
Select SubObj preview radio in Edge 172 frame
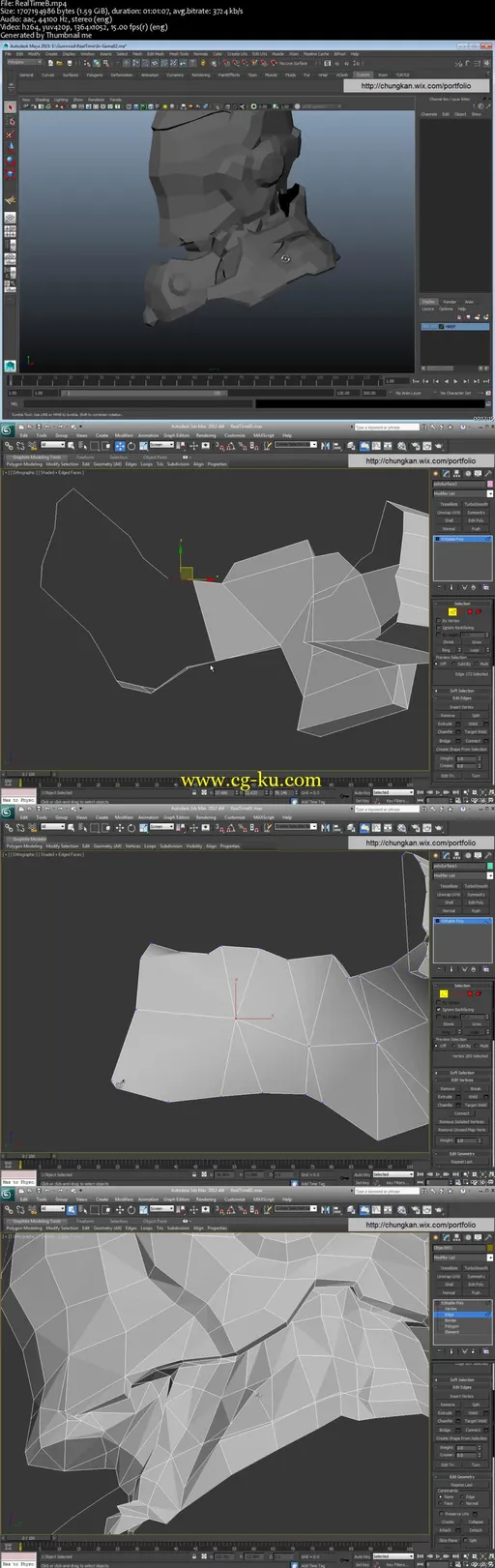pos(453,664)
